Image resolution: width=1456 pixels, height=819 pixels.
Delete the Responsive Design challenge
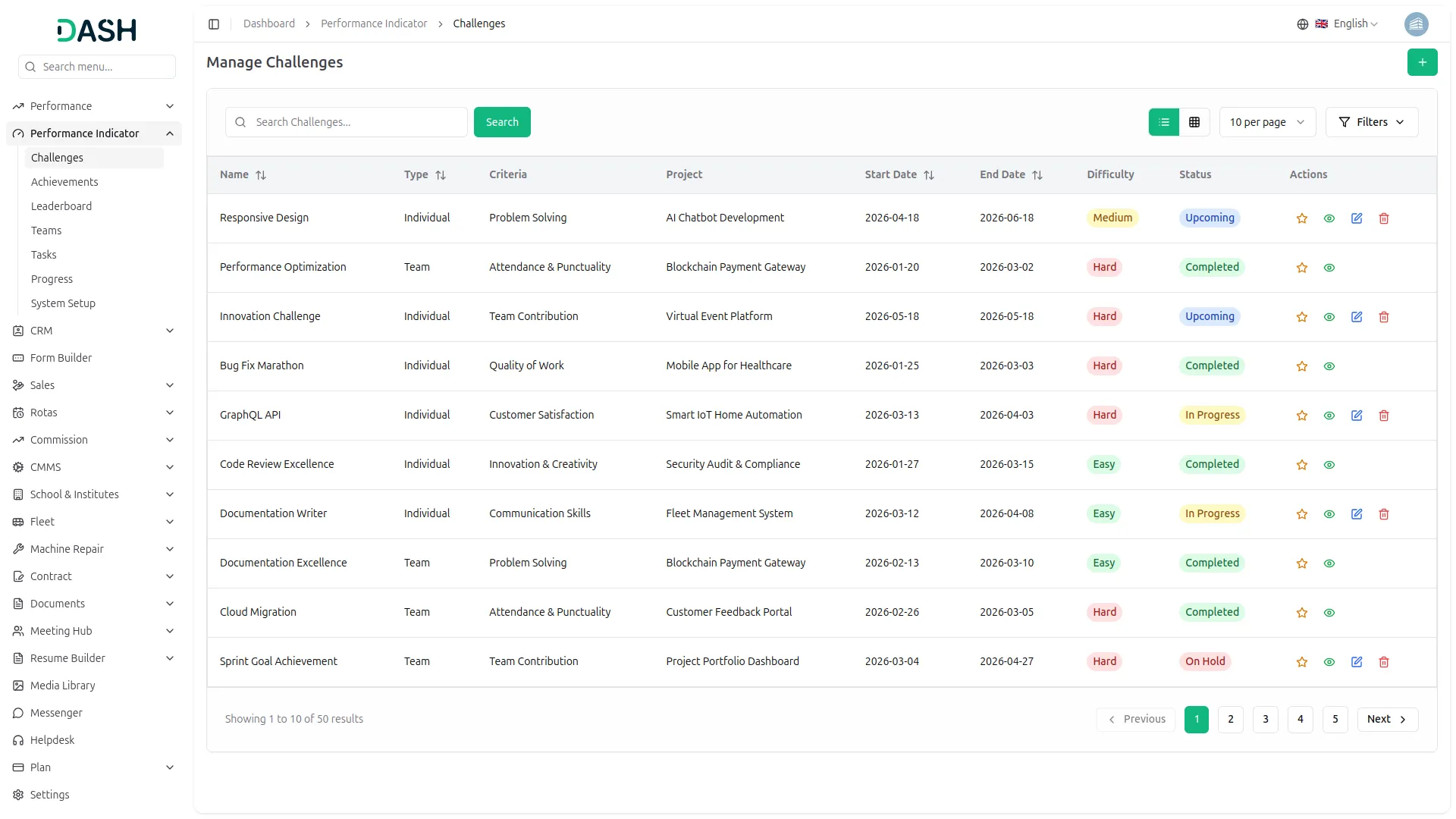1384,218
